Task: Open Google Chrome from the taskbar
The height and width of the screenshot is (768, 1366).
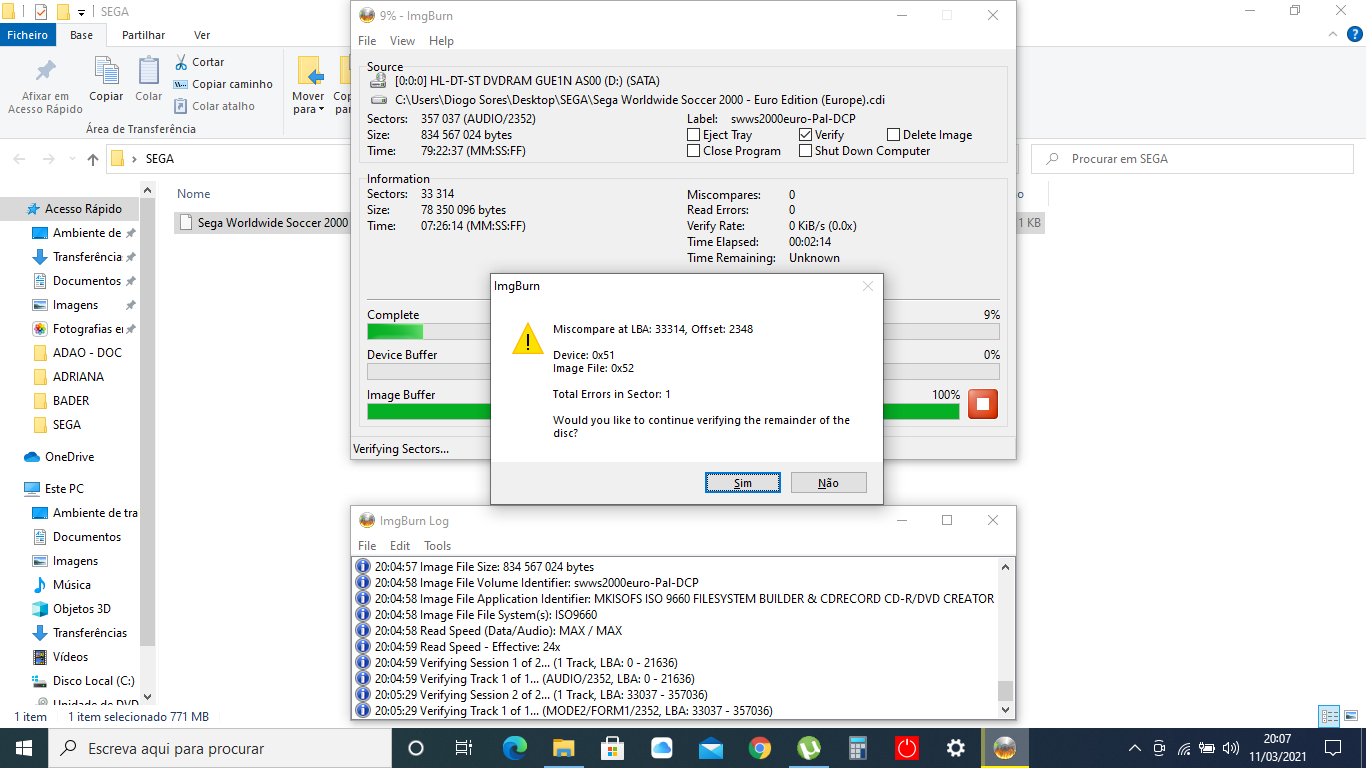Action: (759, 748)
